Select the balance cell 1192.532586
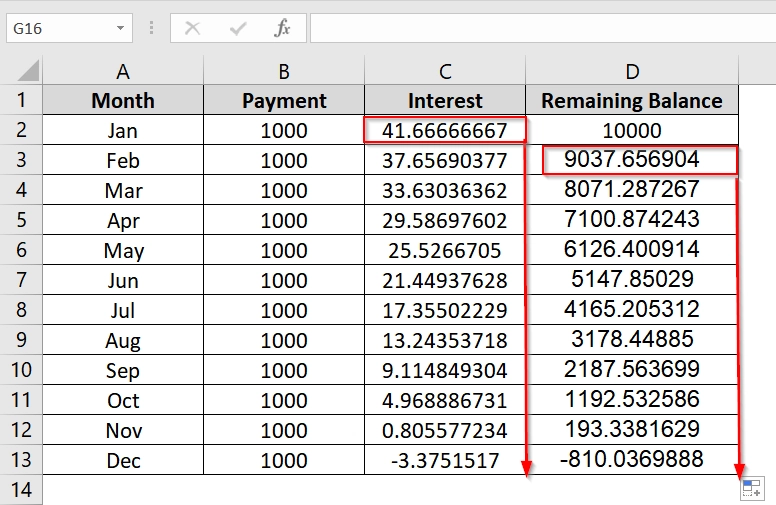 632,400
